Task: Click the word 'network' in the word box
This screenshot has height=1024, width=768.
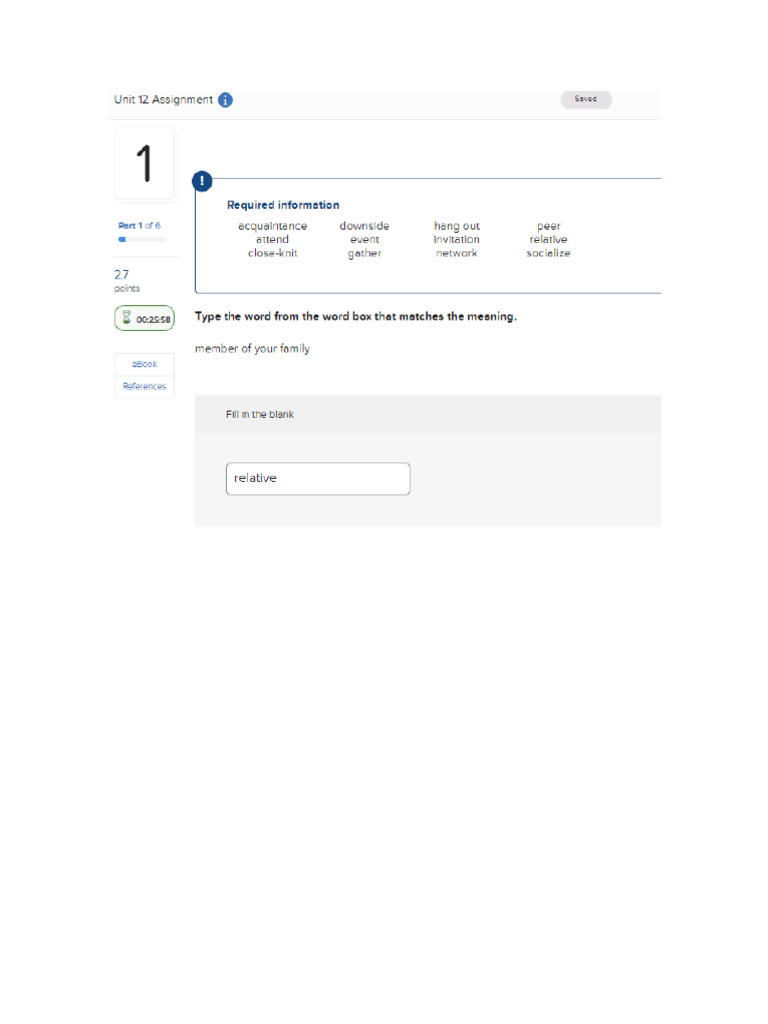Action: pos(456,253)
